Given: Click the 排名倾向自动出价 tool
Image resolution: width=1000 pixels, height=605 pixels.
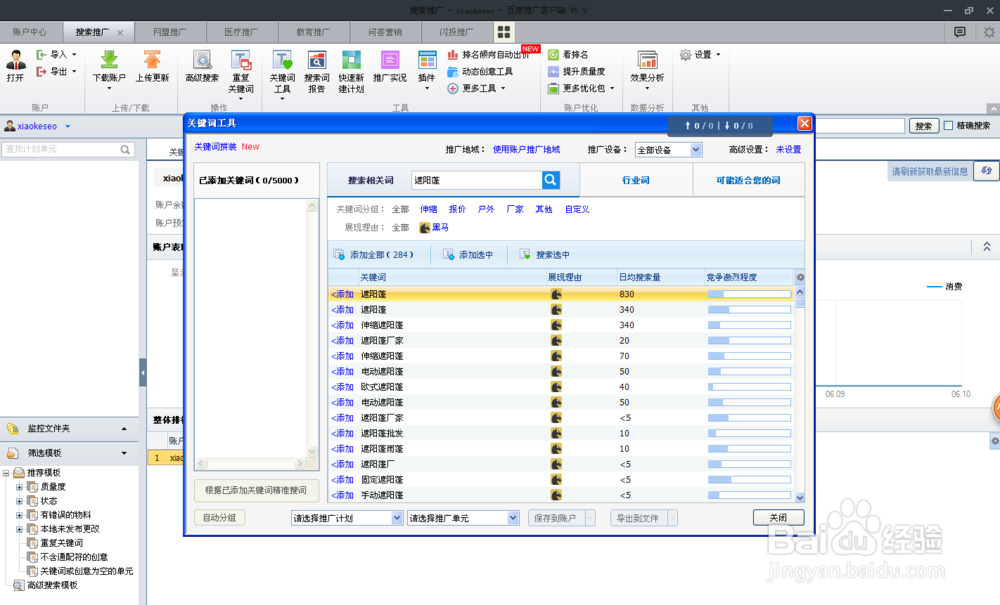Looking at the screenshot, I should point(489,55).
